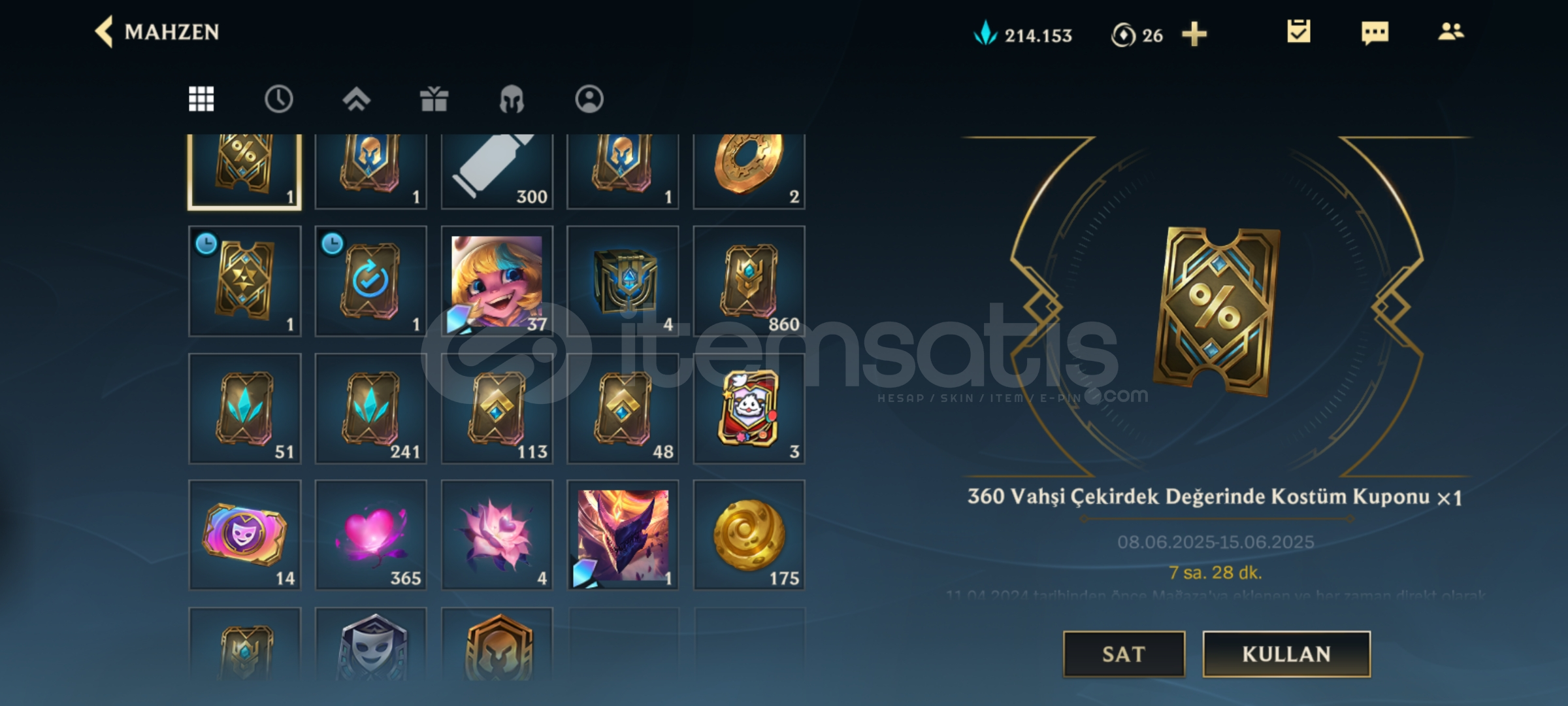The height and width of the screenshot is (706, 1568).
Task: Select the mask ticket item with 14
Action: tap(245, 535)
